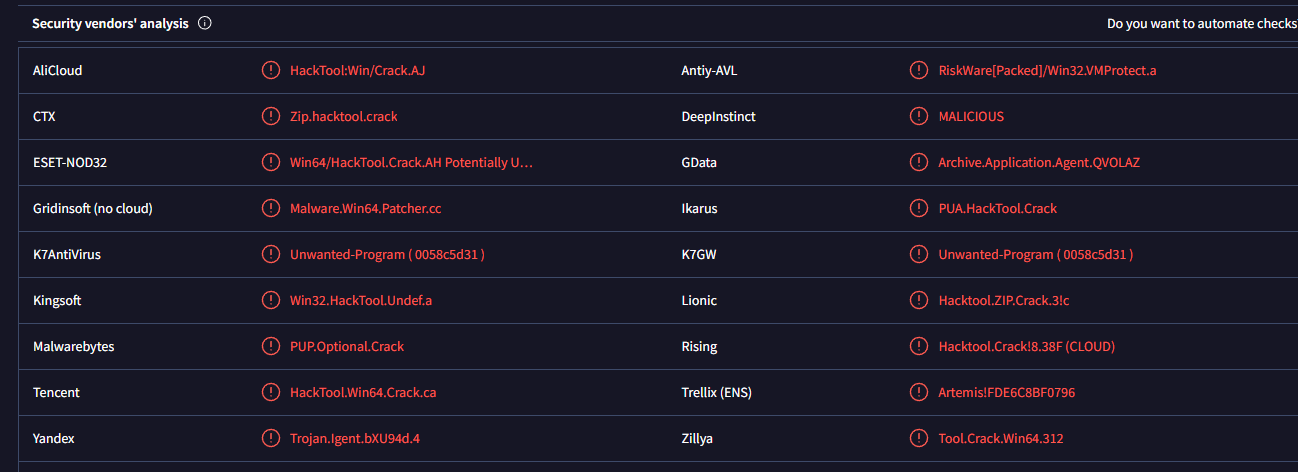
Task: Click the 'Do you want to automate checks' link
Action: 1200,23
